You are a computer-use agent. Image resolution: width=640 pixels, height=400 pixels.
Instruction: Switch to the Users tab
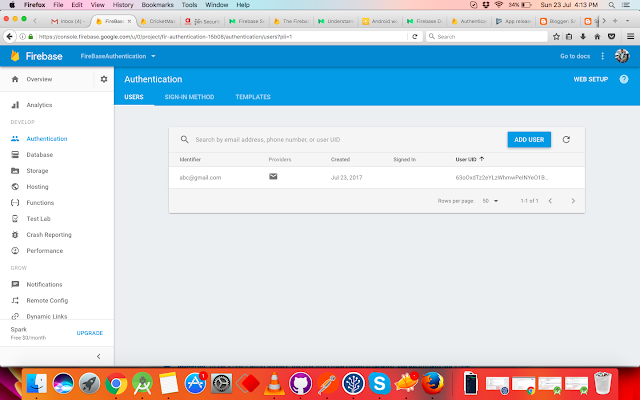coord(134,97)
